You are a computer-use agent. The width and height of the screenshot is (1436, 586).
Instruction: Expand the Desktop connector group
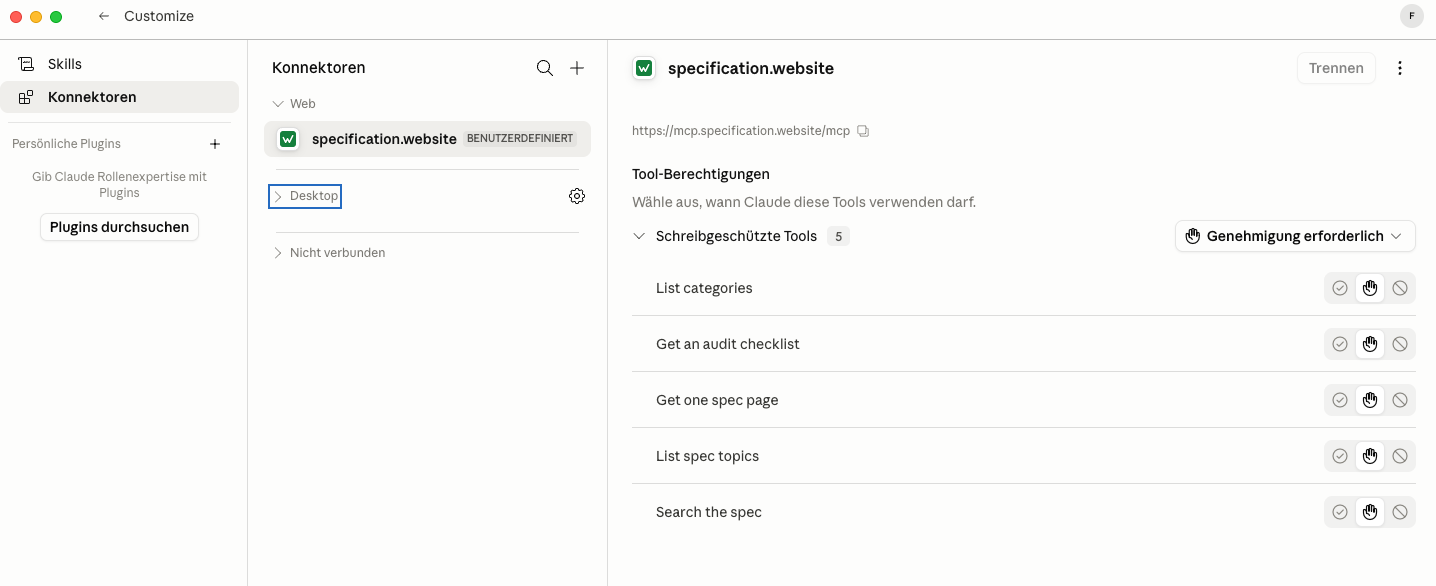305,196
